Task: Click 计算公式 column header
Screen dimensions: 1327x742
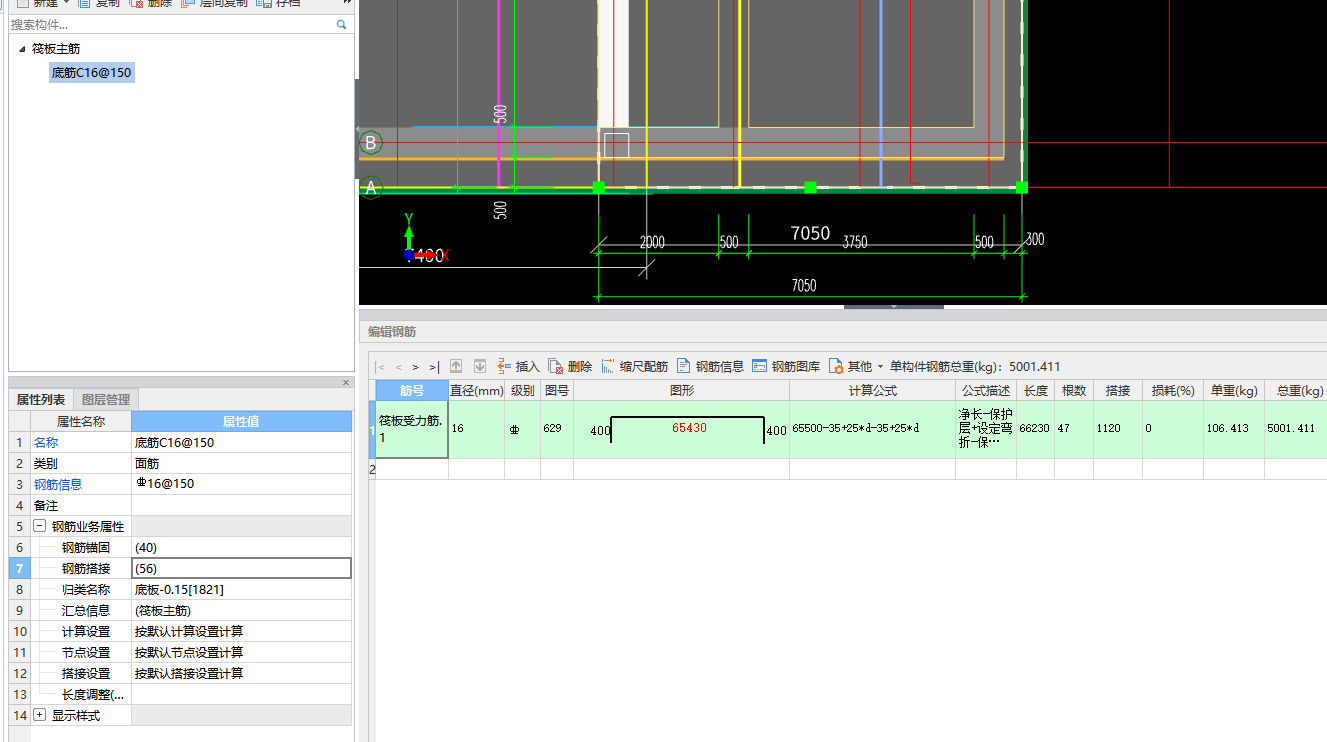Action: pos(872,390)
